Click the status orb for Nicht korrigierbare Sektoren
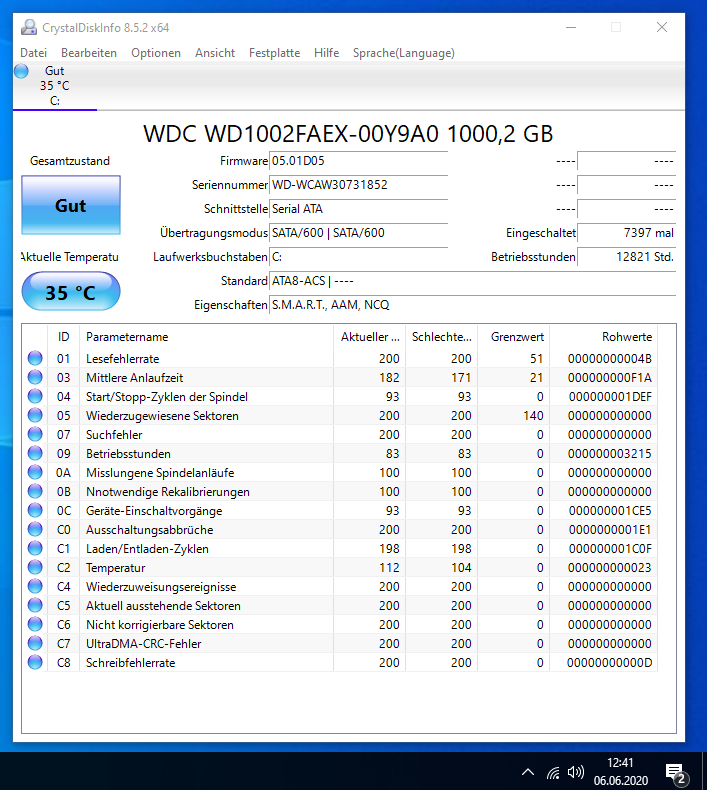This screenshot has height=790, width=707. click(35, 624)
